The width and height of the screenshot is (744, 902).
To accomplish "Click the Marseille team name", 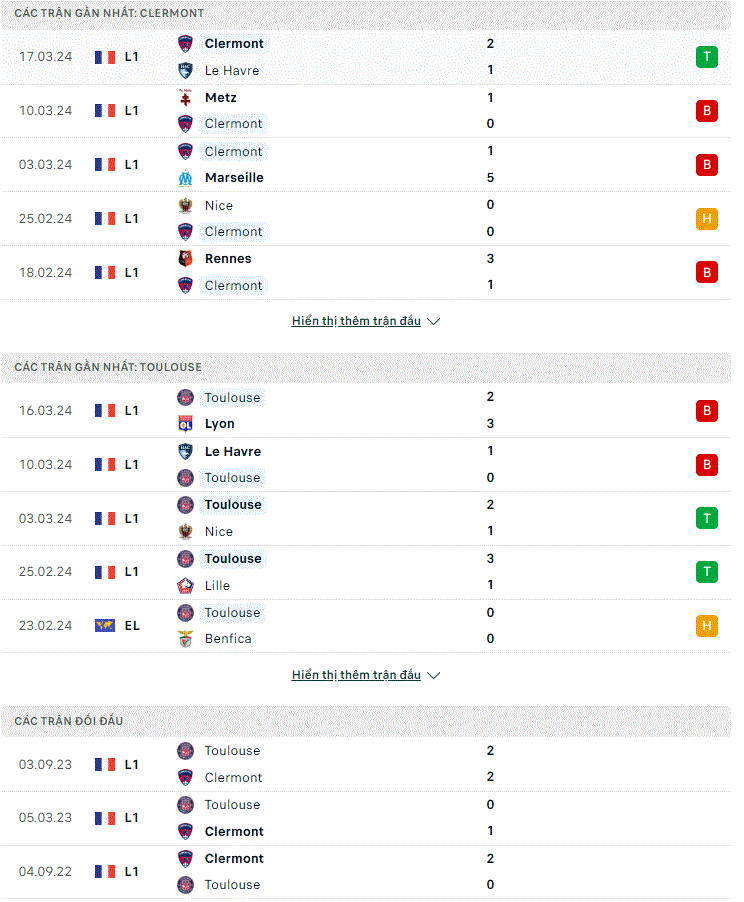I will click(234, 178).
